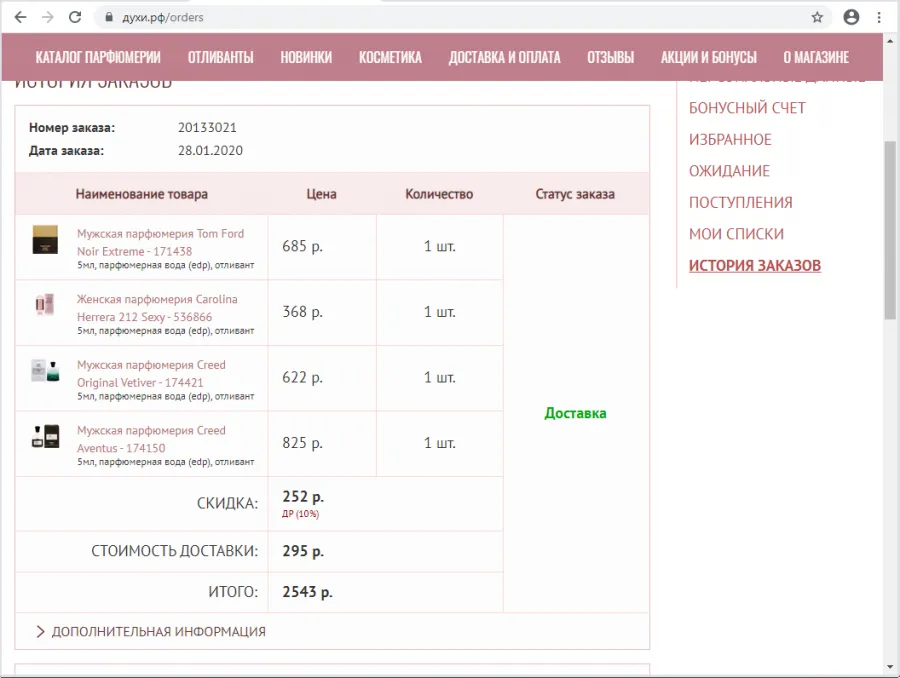
Task: Click price 368 р.
Action: pyautogui.click(x=302, y=312)
